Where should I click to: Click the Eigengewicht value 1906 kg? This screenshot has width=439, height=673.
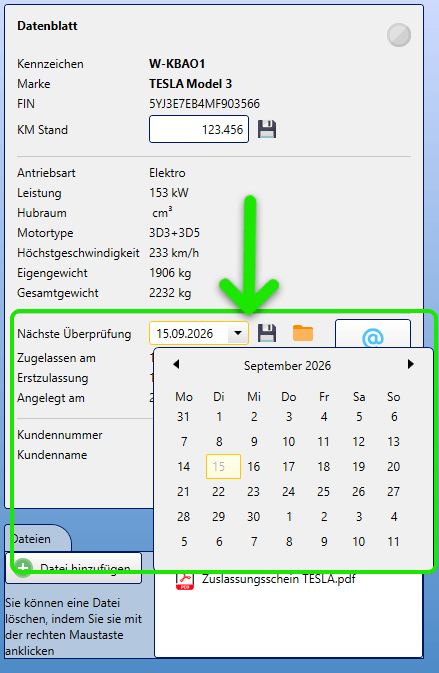click(x=170, y=273)
